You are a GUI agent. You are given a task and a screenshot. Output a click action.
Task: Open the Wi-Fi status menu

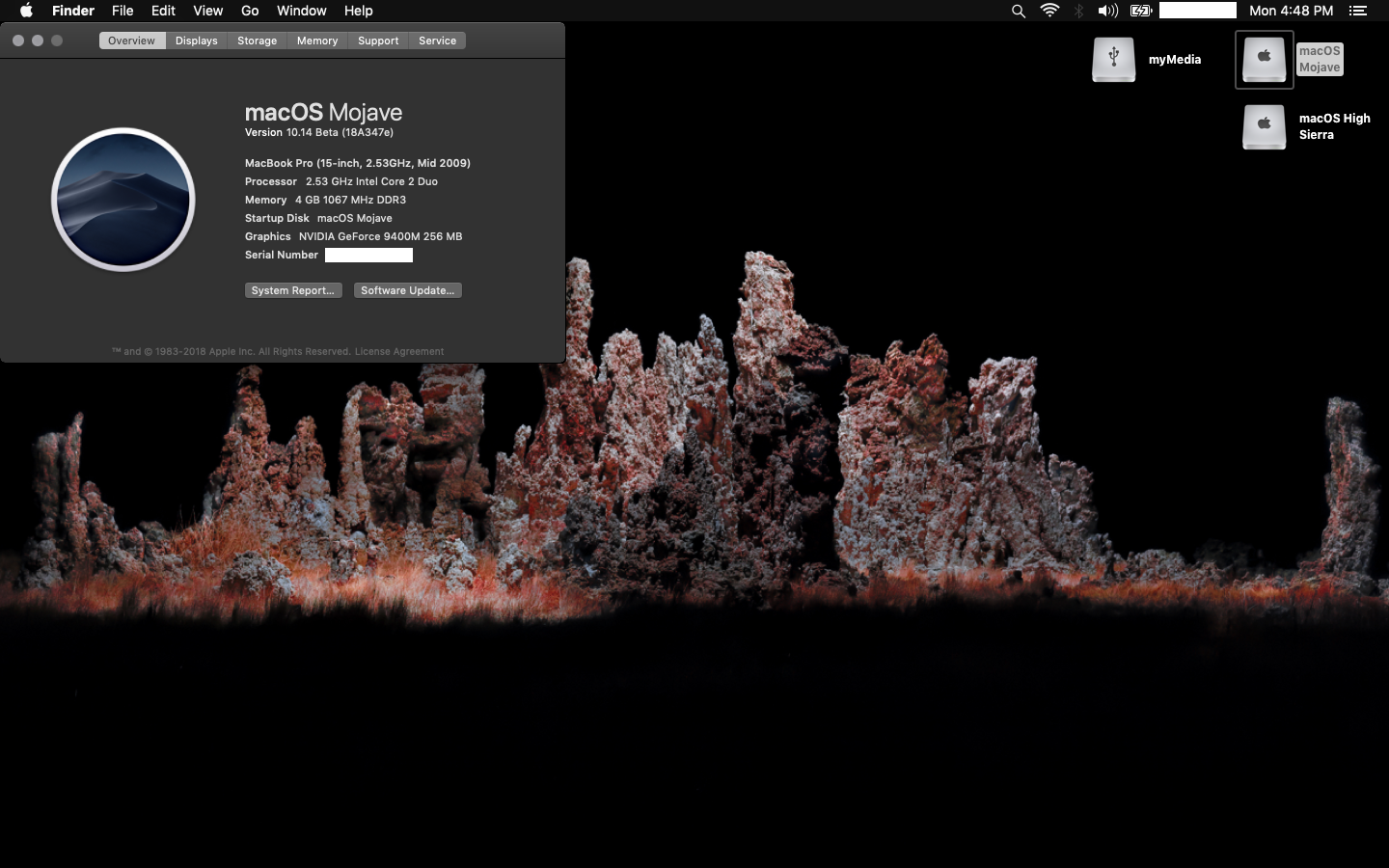(1049, 11)
